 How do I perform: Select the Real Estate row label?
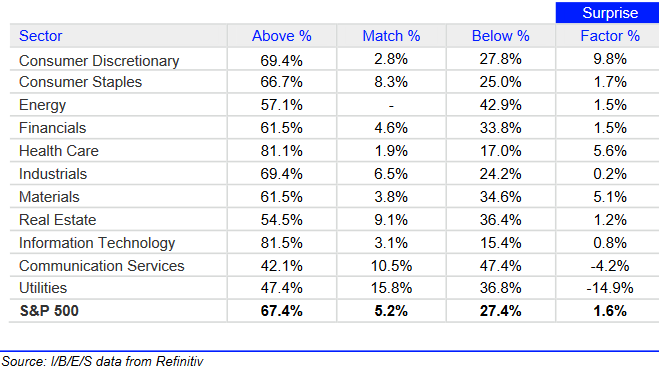(58, 220)
